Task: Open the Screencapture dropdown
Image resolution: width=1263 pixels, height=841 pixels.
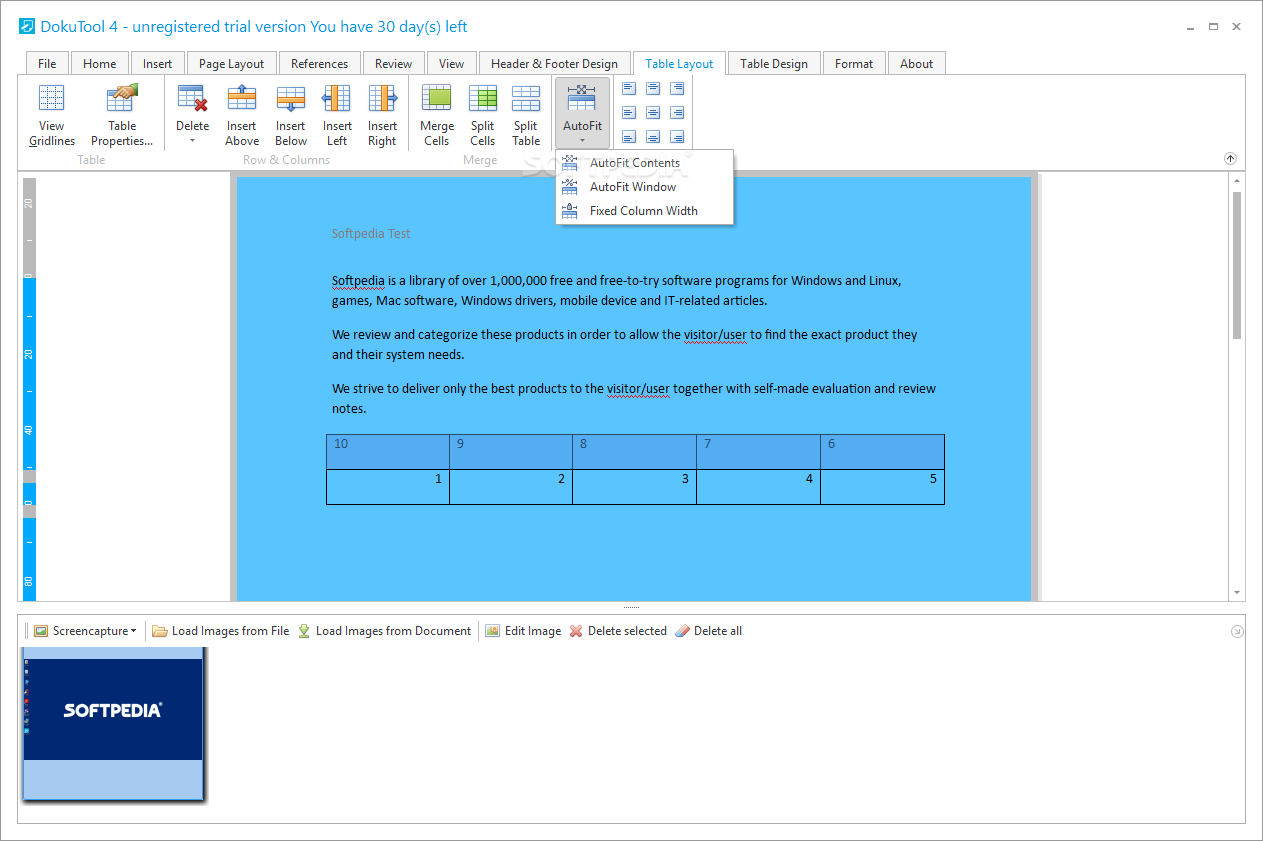Action: coord(85,631)
